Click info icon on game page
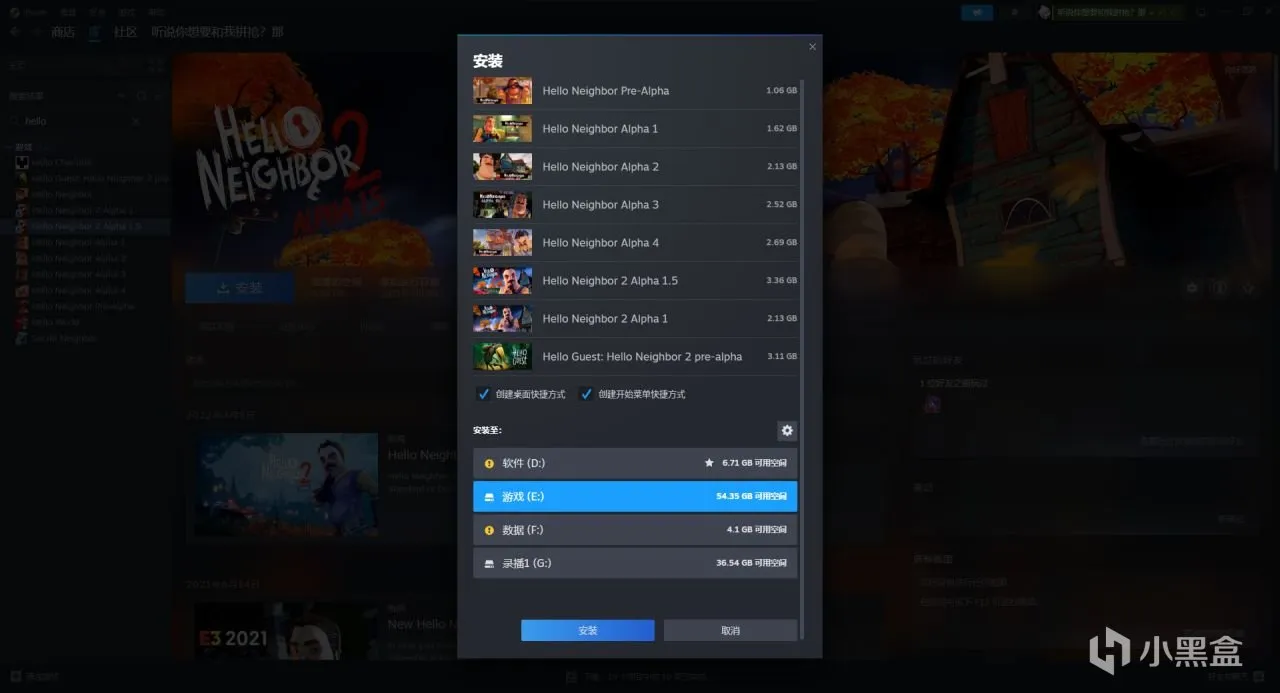1280x693 pixels. click(x=1220, y=288)
